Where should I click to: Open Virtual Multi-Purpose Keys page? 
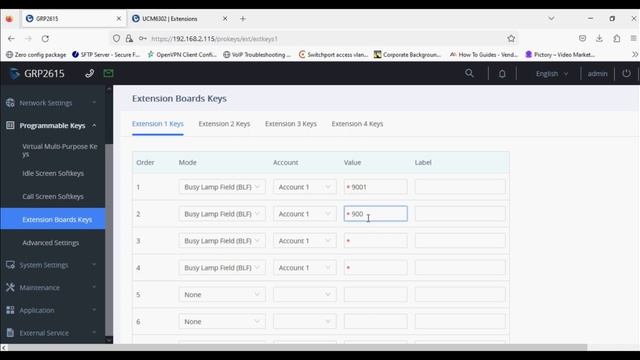pyautogui.click(x=60, y=150)
